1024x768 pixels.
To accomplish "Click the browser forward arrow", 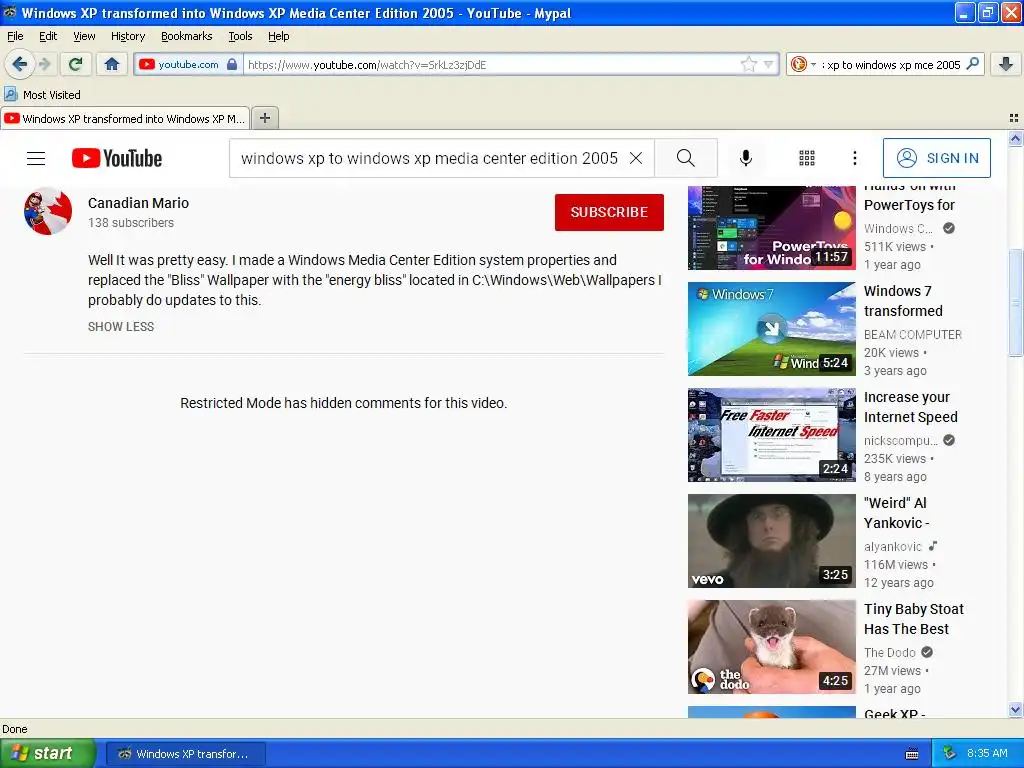I will coord(44,64).
